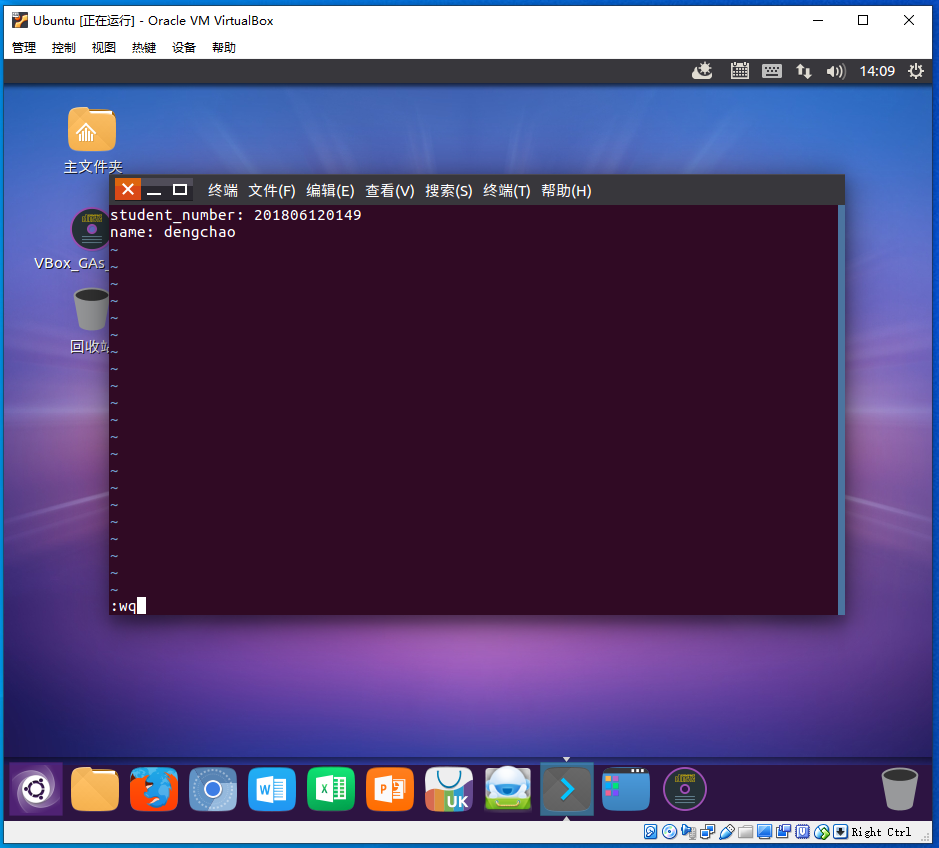
Task: Open terminal 编辑(E) menu
Action: tap(331, 190)
